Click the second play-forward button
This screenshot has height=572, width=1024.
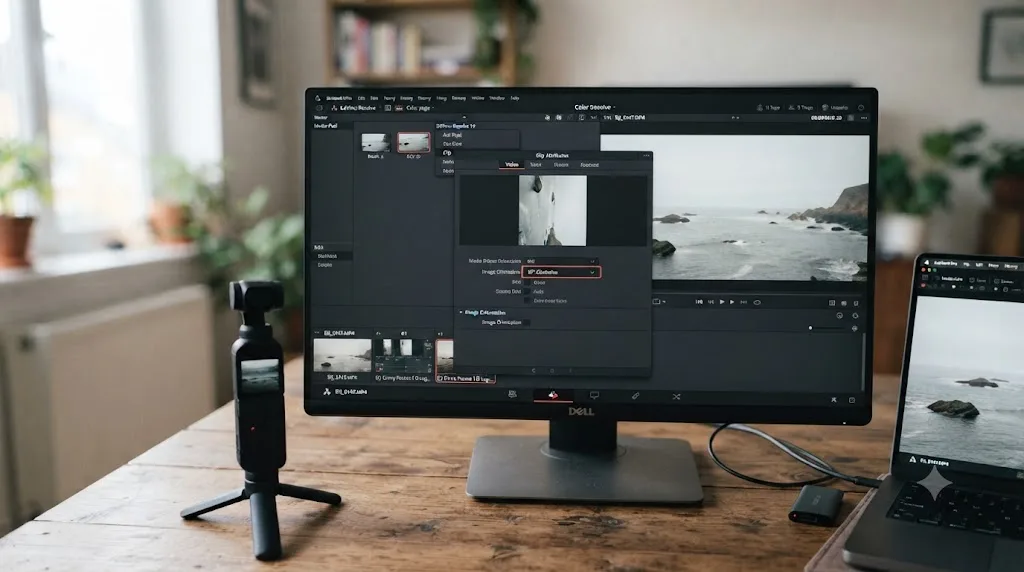732,302
